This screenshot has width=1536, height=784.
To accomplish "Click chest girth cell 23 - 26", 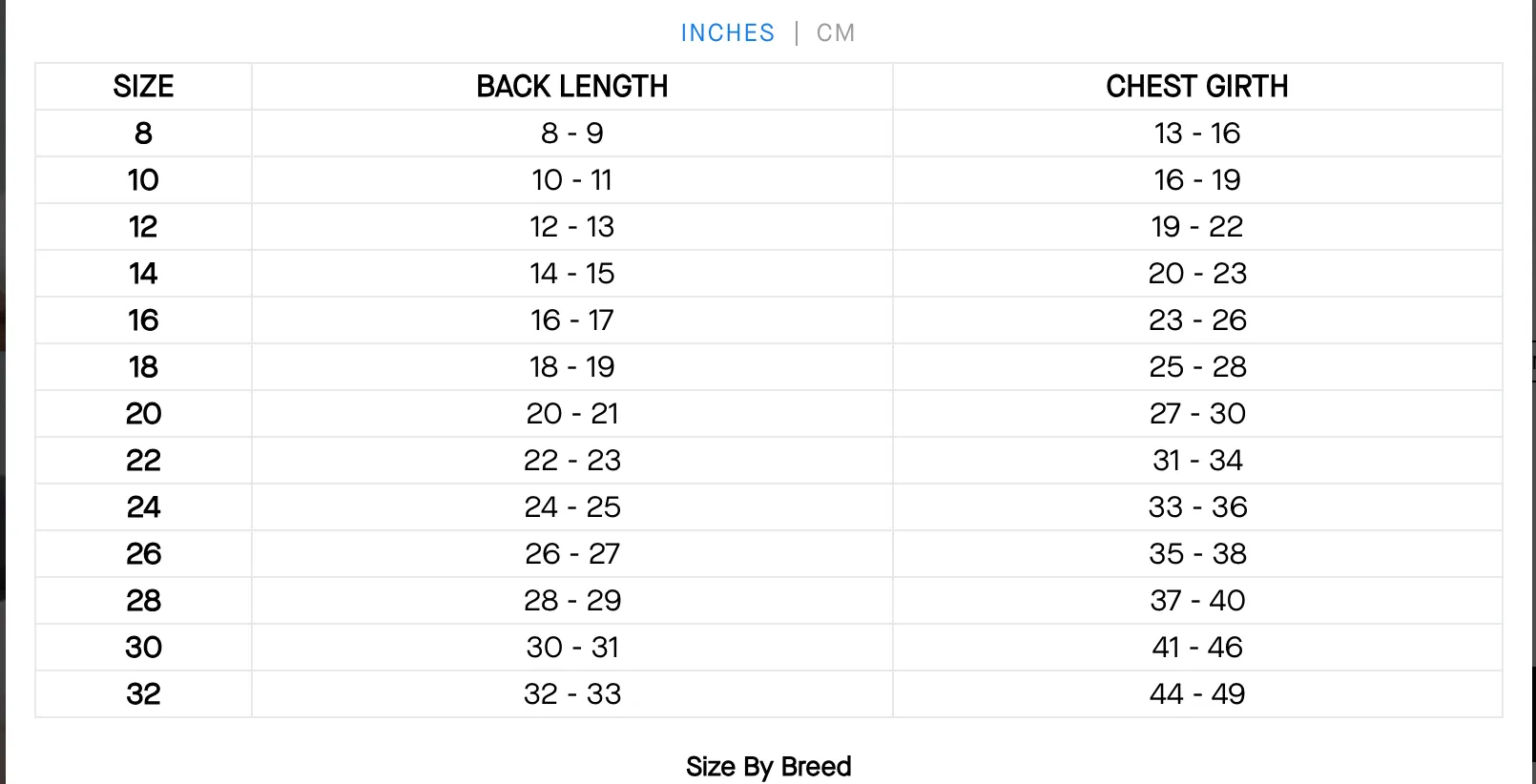I will 1197,320.
